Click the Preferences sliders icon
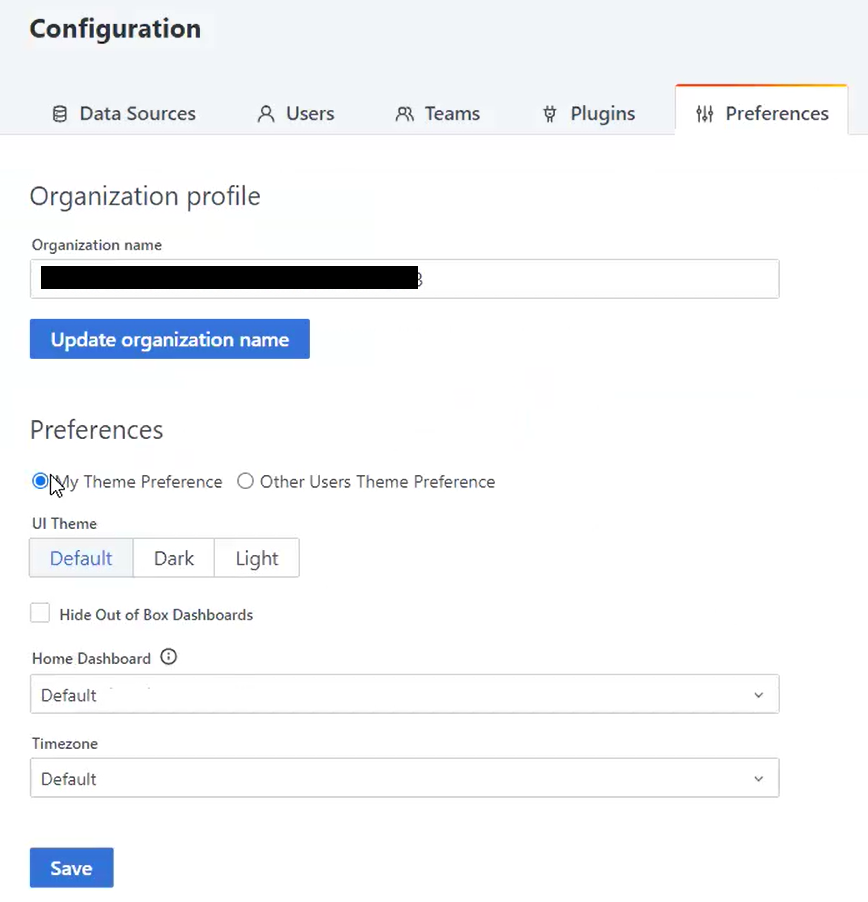 click(x=705, y=114)
